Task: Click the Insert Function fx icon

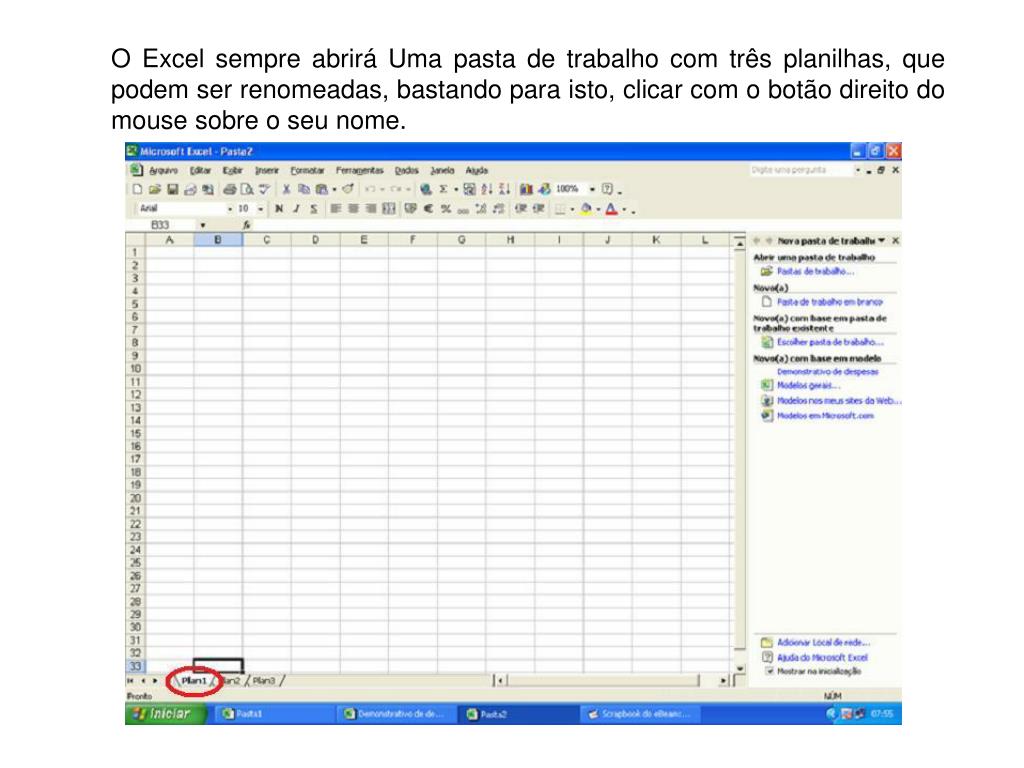Action: (247, 225)
